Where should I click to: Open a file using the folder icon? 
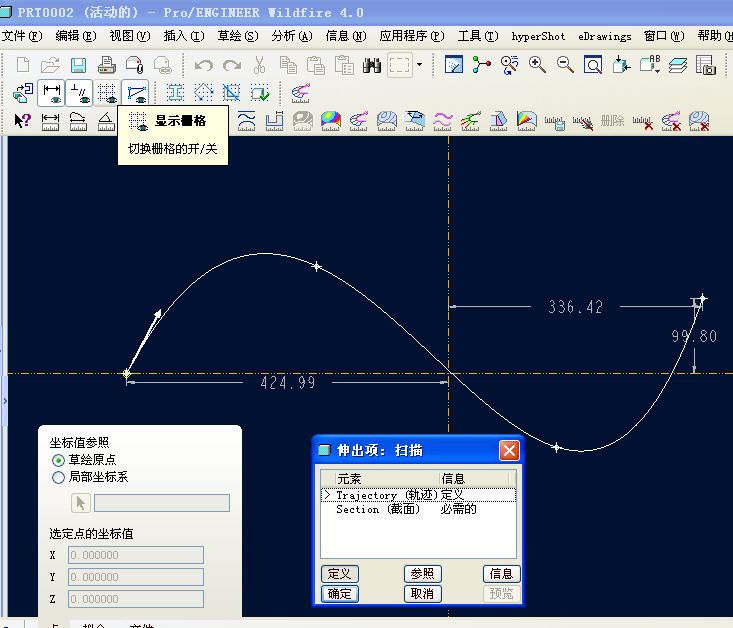[50, 65]
